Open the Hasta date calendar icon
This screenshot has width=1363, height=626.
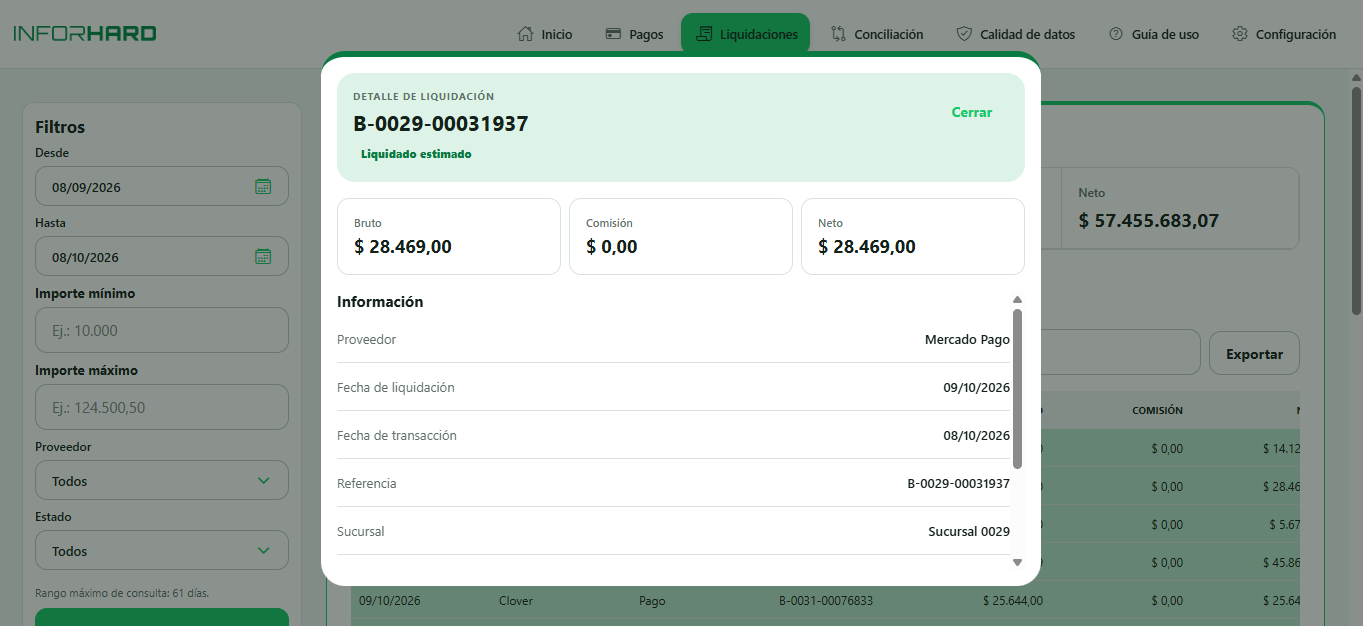pyautogui.click(x=263, y=256)
